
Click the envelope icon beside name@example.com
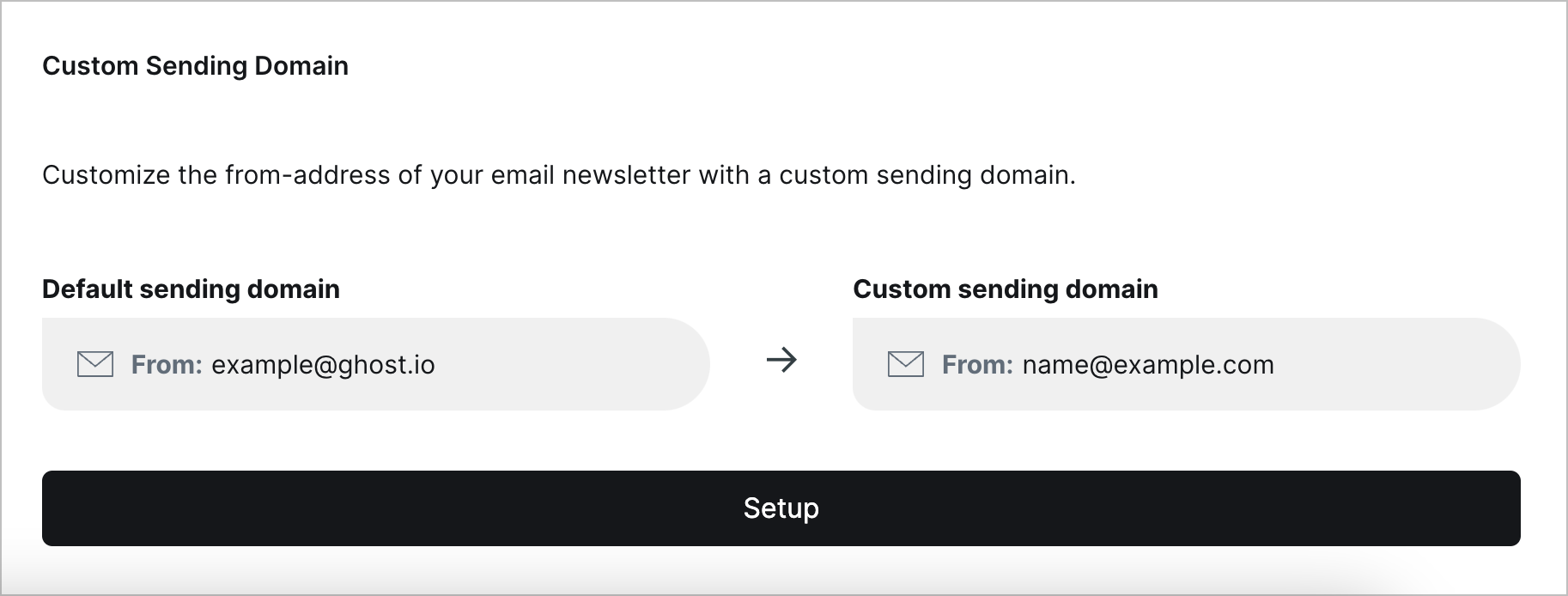[906, 364]
